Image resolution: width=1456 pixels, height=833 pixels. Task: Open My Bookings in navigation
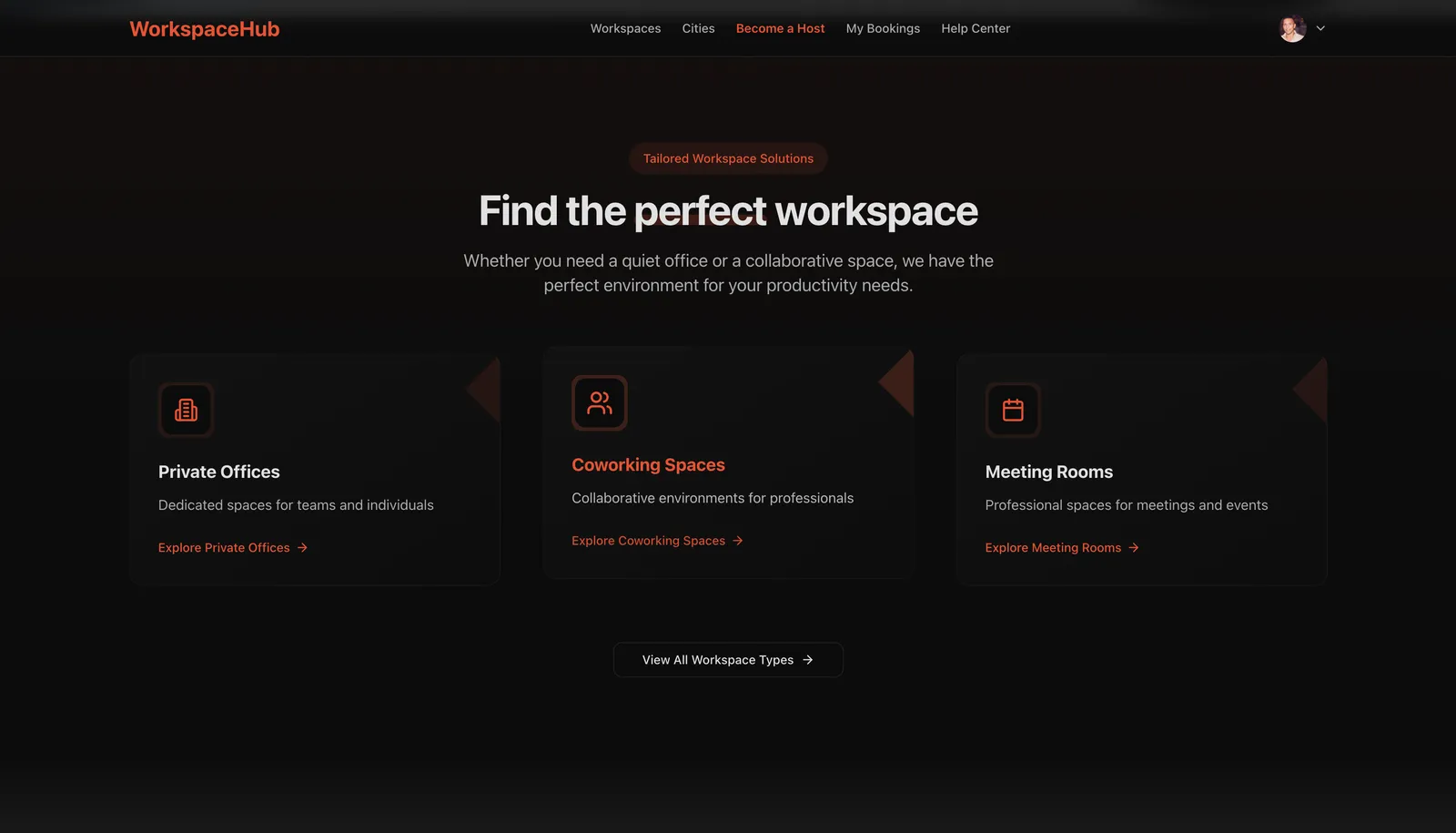[883, 28]
